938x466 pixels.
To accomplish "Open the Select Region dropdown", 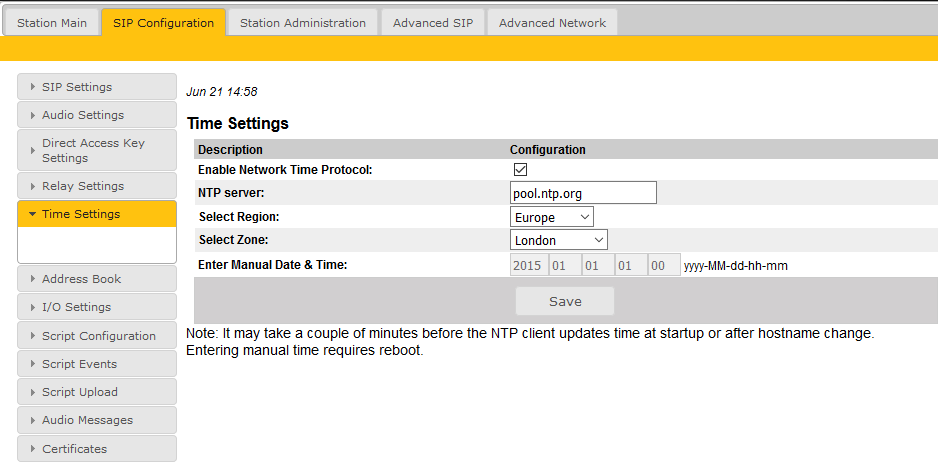I will 551,217.
